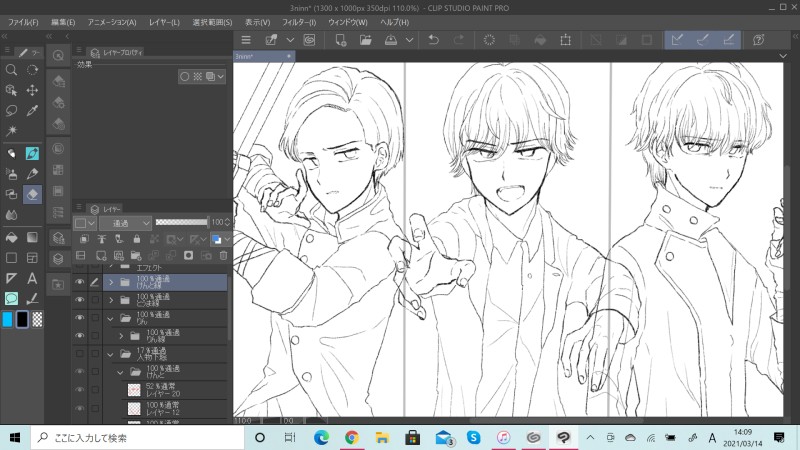
Task: Click the Delete layer trash icon
Action: 223,256
